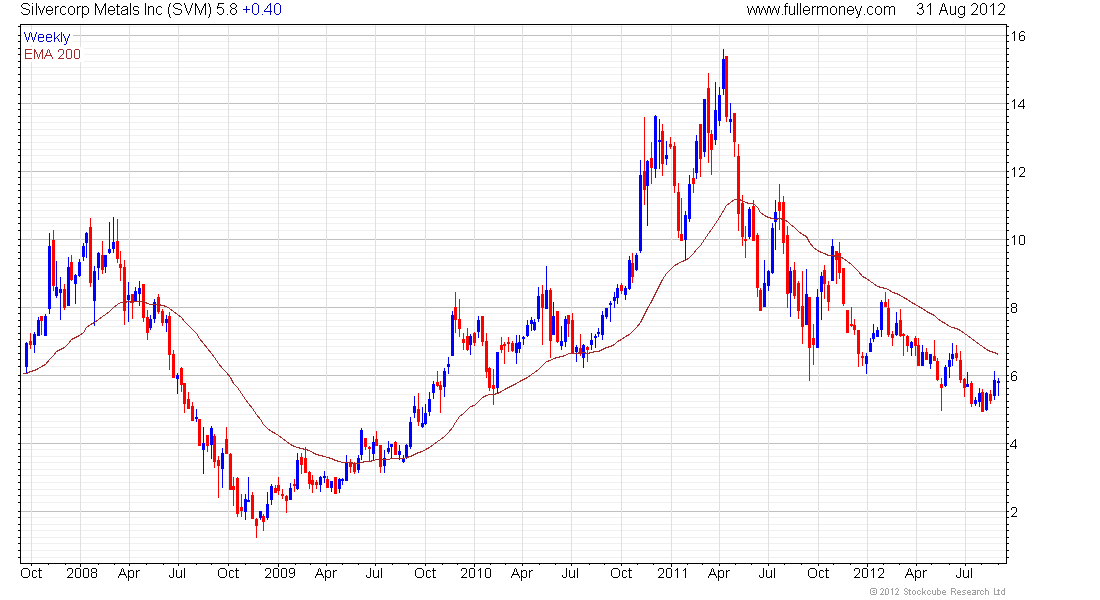Screen dimensions: 1100x600
Task: Click the 8 price axis label
Action: (x=1014, y=309)
